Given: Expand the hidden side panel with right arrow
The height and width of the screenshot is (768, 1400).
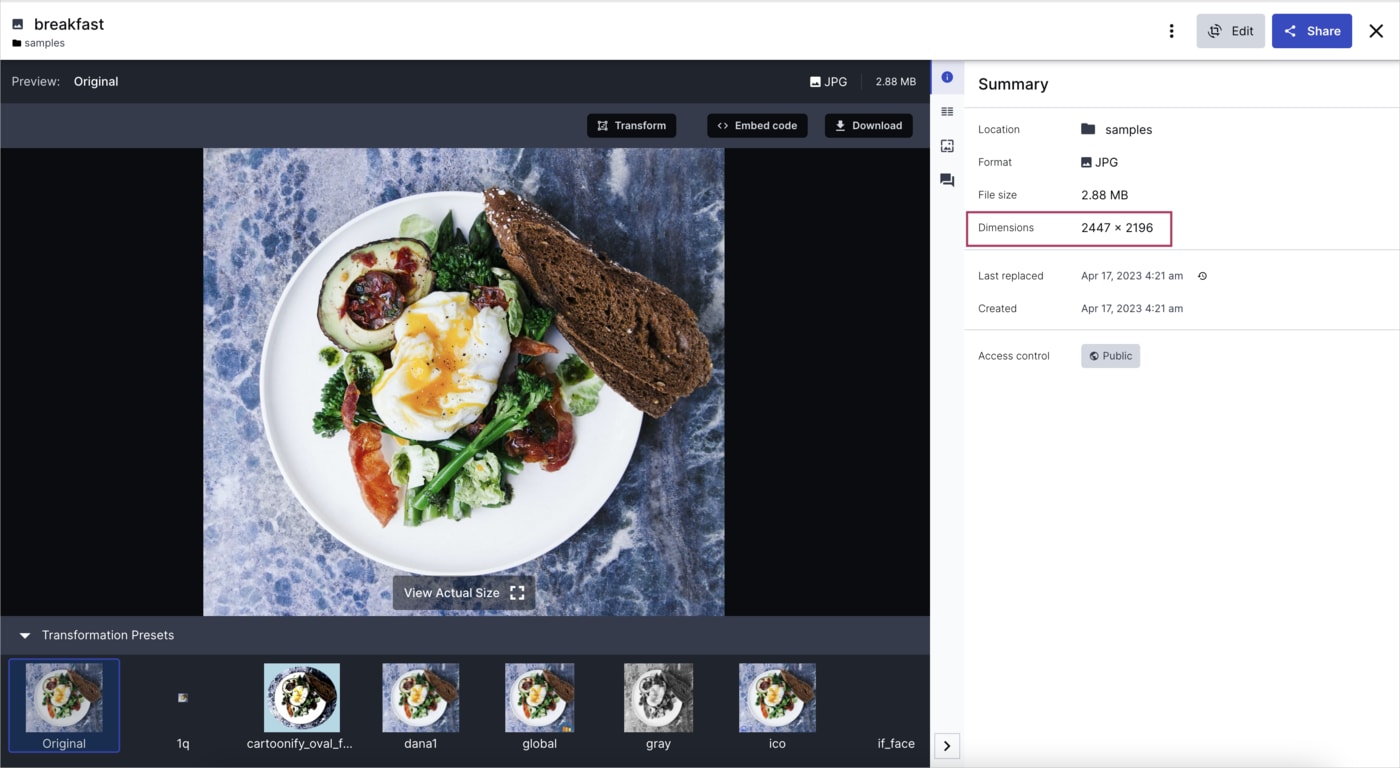Looking at the screenshot, I should [947, 745].
